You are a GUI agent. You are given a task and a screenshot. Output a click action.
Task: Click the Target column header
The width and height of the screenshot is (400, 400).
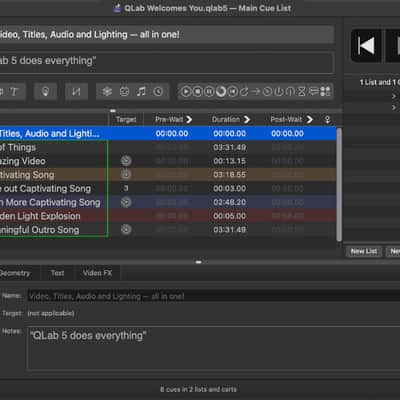coord(126,120)
